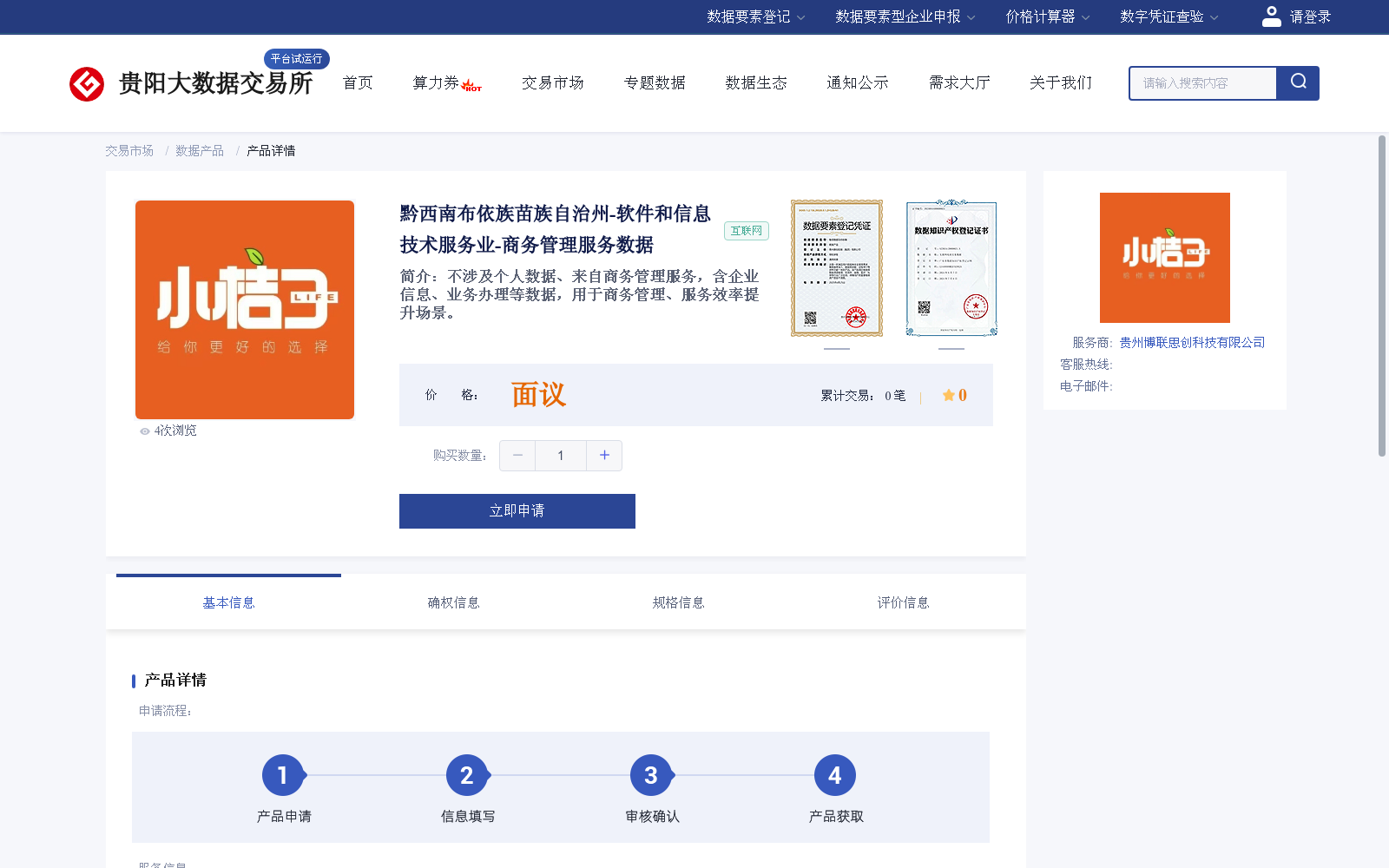This screenshot has width=1389, height=868.
Task: Click the HOT flame icon beside 算力券
Action: click(471, 86)
